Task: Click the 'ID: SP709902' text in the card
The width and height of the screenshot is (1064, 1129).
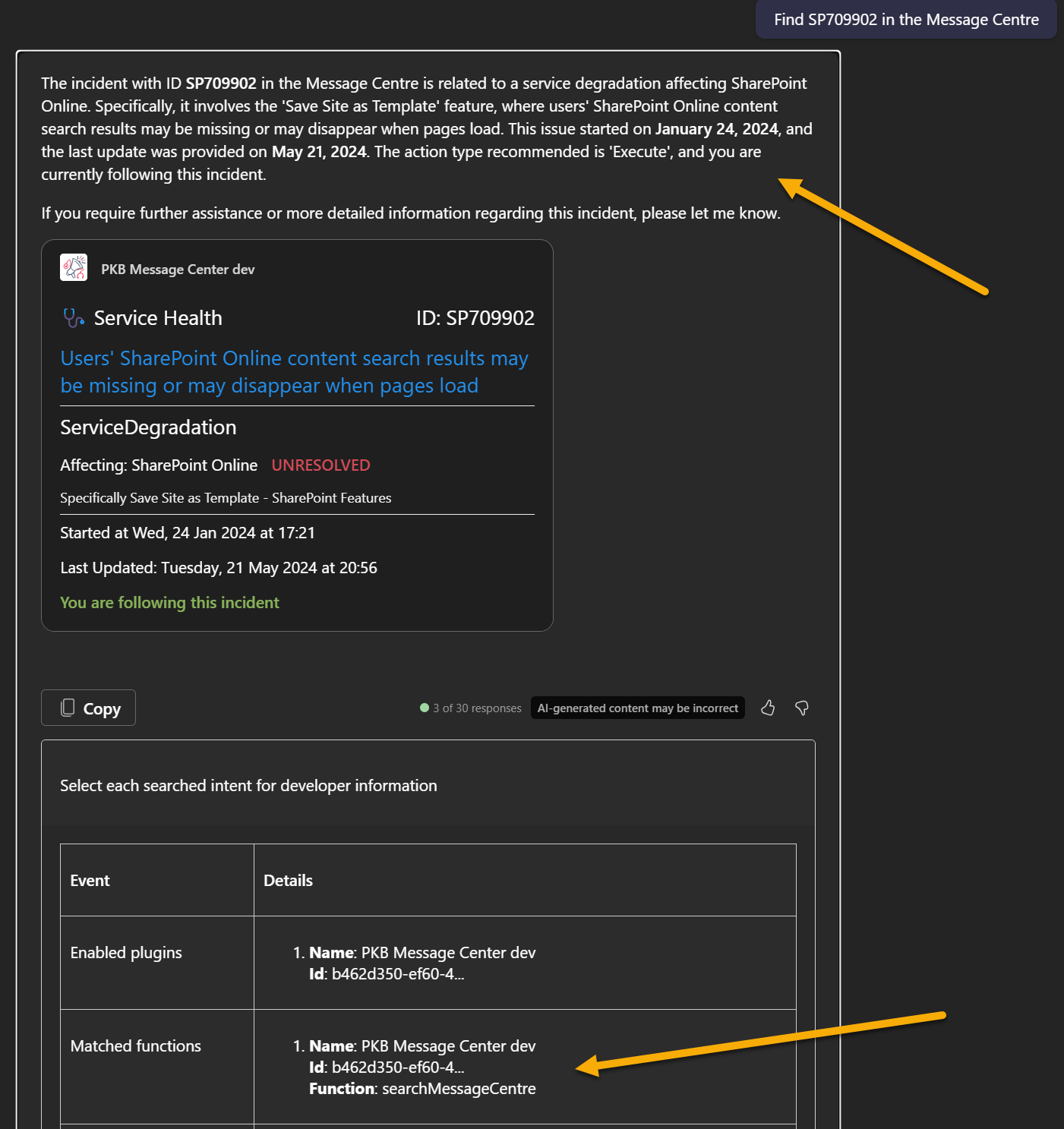Action: pyautogui.click(x=475, y=318)
